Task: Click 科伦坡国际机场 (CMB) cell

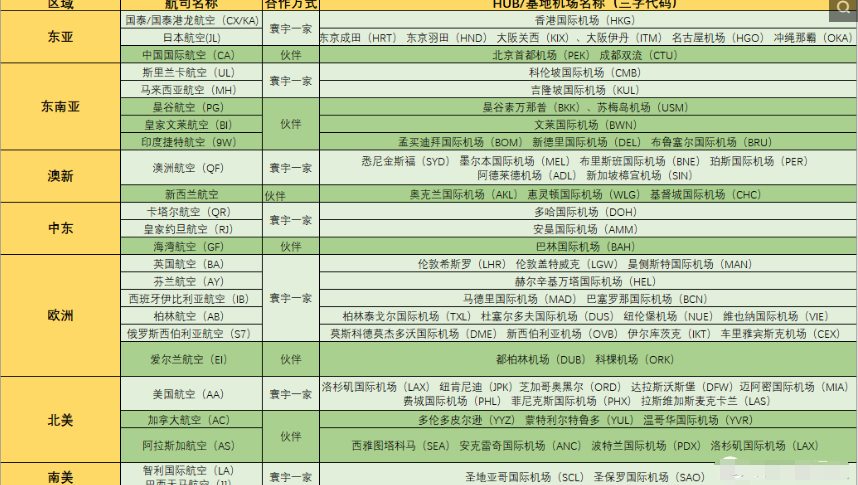Action: pos(588,72)
